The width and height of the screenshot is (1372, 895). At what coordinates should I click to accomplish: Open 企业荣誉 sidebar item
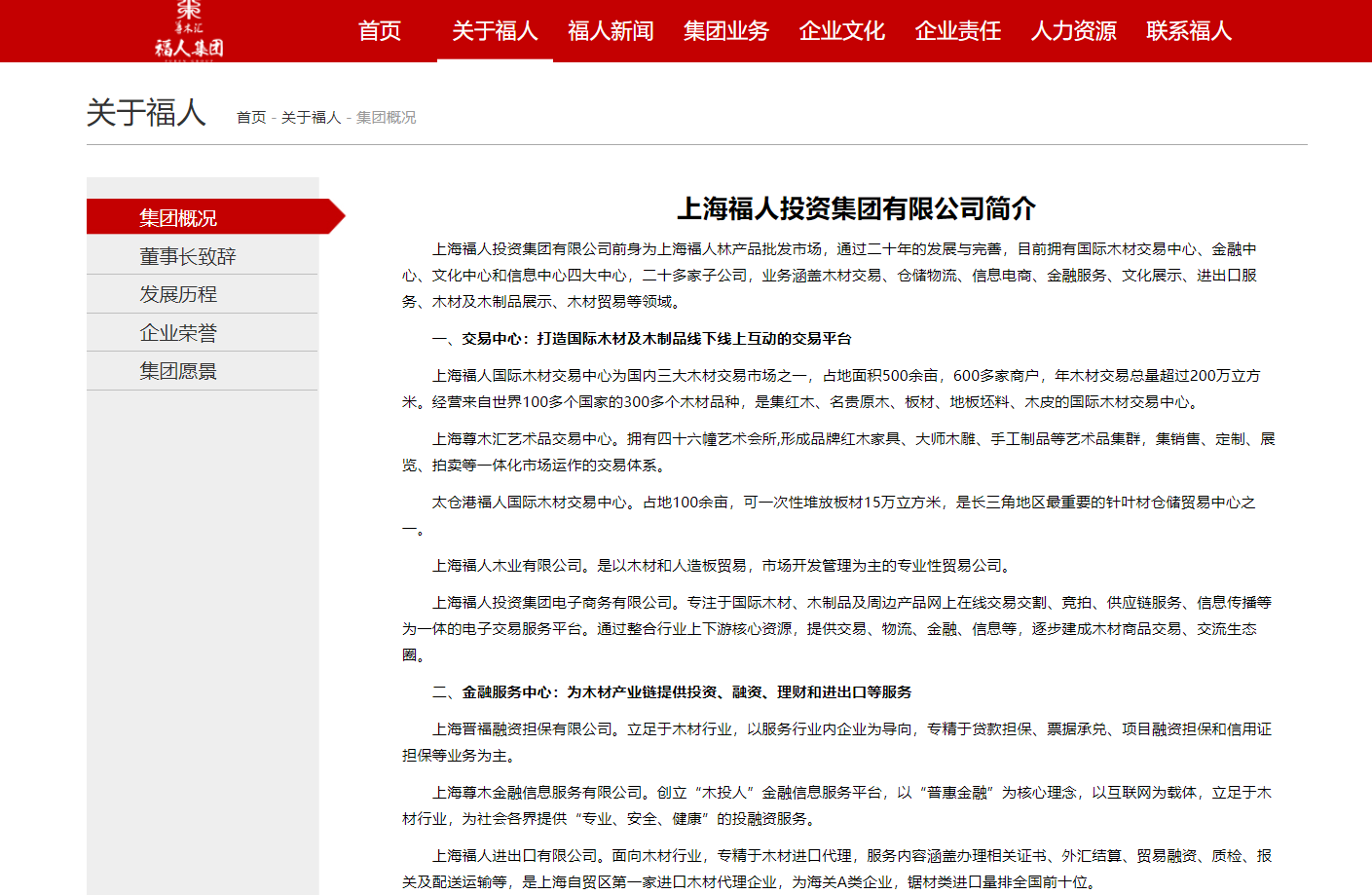click(178, 333)
